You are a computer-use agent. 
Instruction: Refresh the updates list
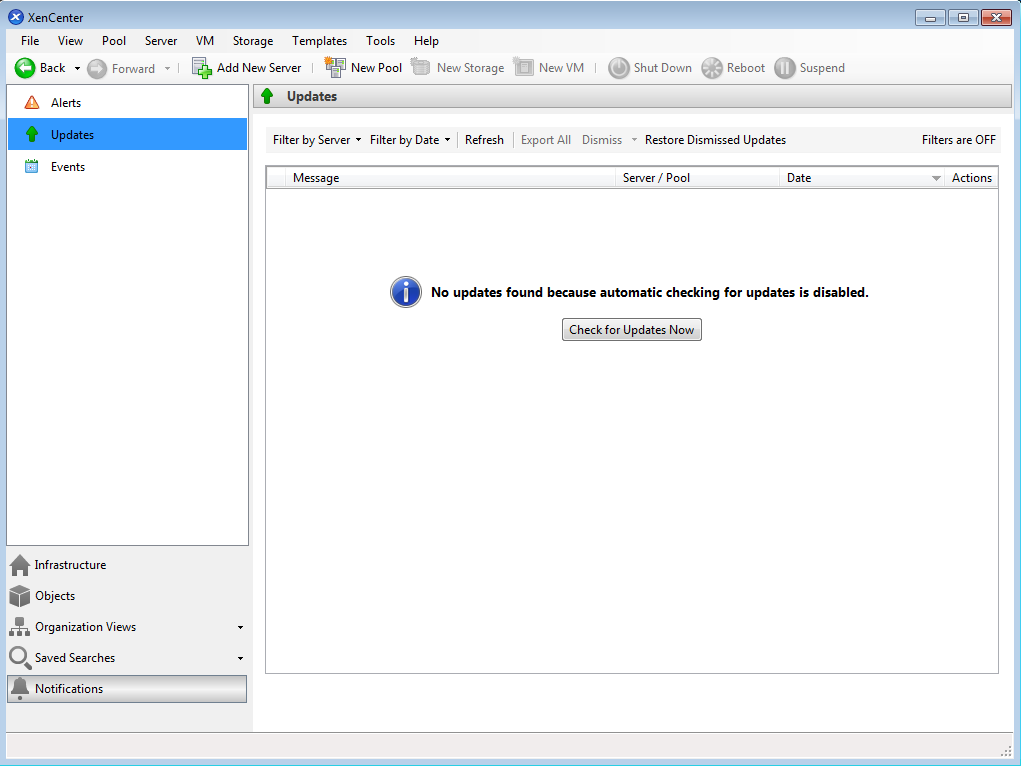tap(484, 140)
